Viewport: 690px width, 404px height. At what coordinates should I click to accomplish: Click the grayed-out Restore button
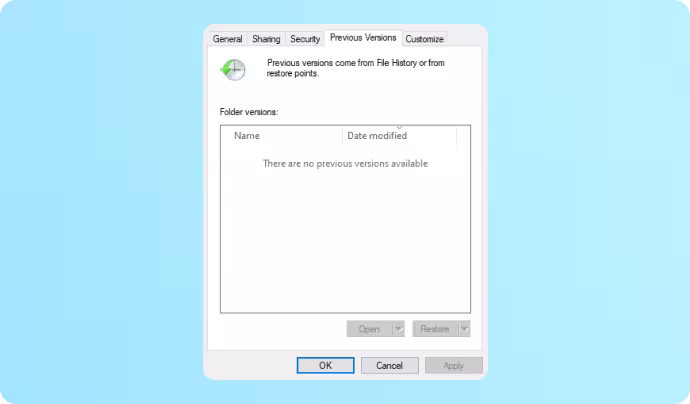point(435,329)
